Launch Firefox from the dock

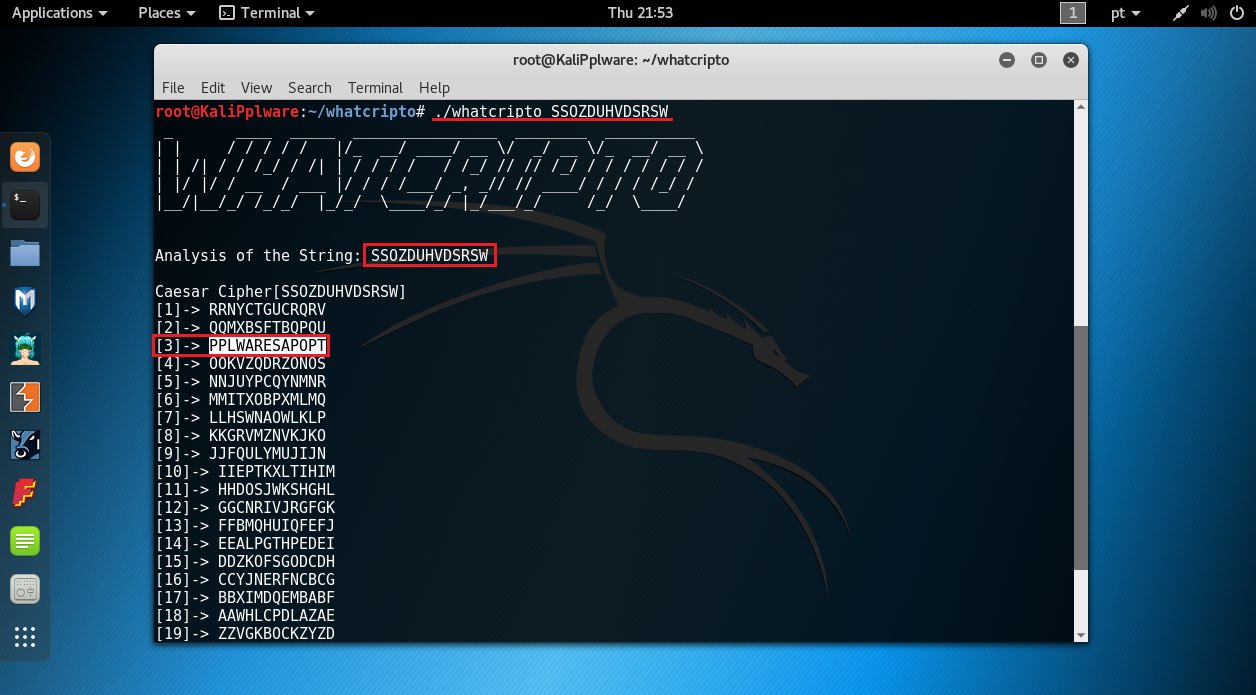[x=25, y=157]
